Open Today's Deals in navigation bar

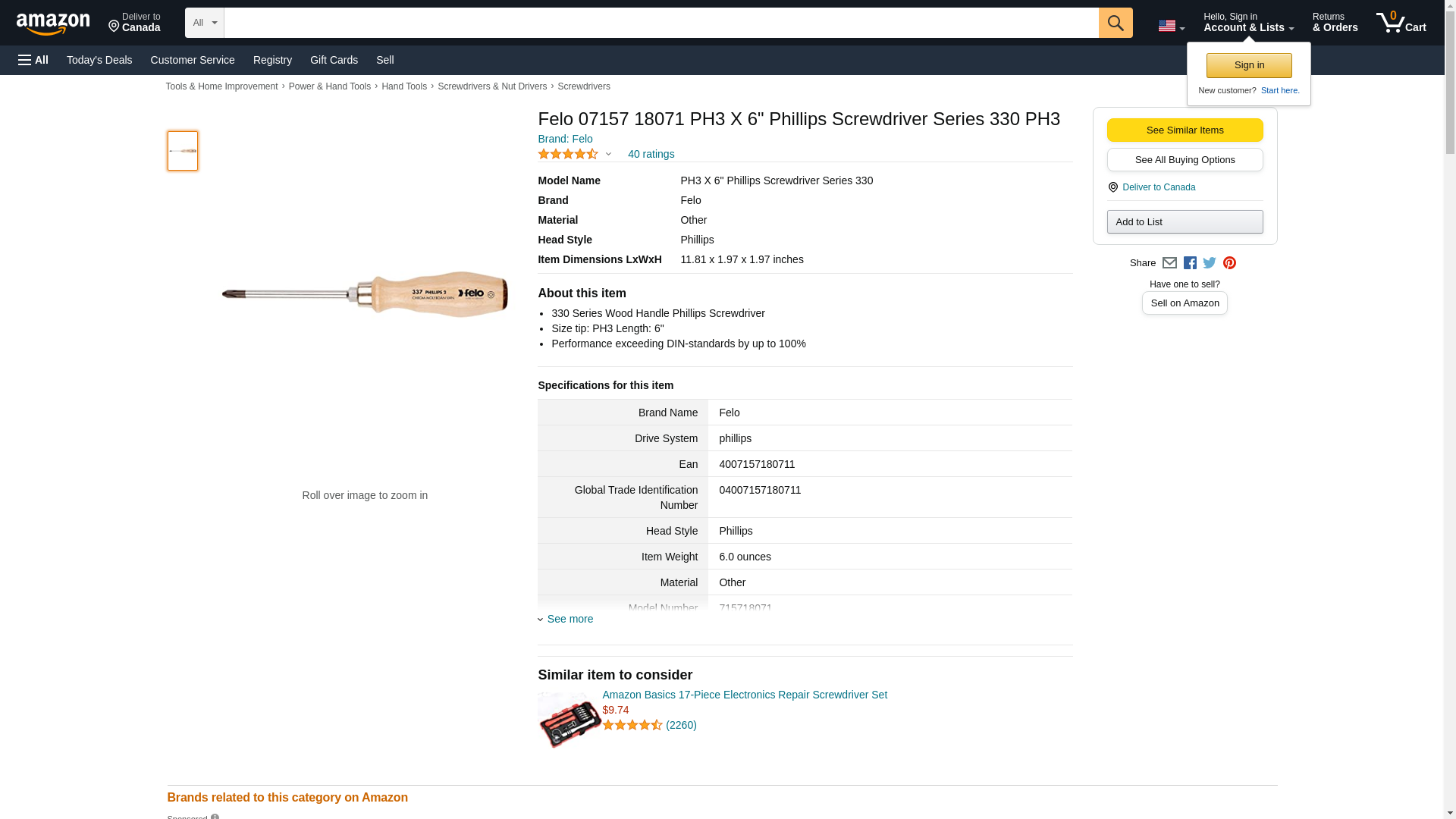(99, 60)
